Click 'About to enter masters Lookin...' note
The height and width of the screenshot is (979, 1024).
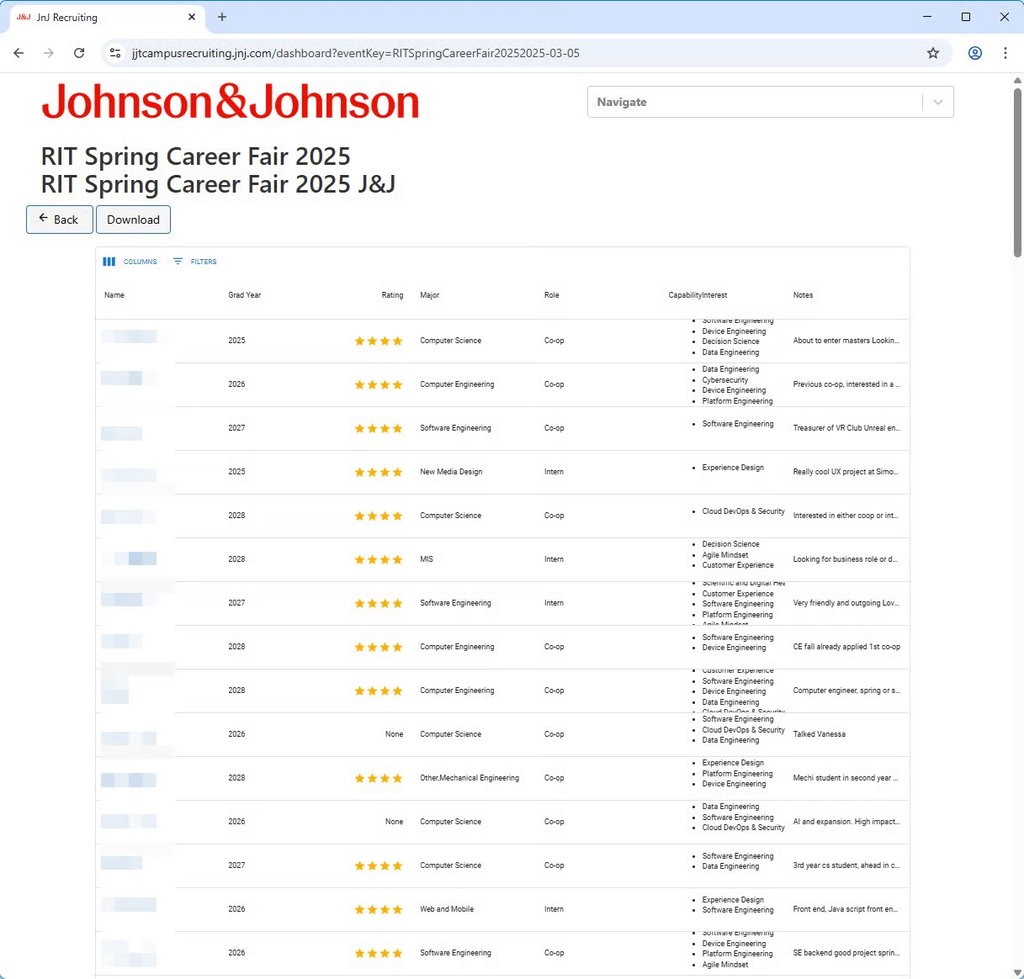pos(846,340)
